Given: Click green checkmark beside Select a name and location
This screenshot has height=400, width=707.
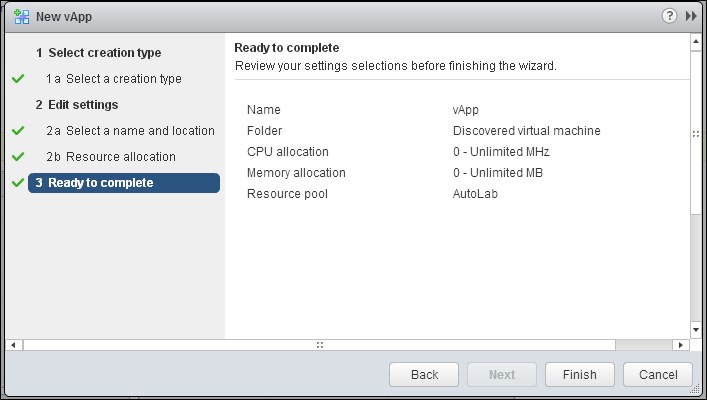Looking at the screenshot, I should (18, 130).
